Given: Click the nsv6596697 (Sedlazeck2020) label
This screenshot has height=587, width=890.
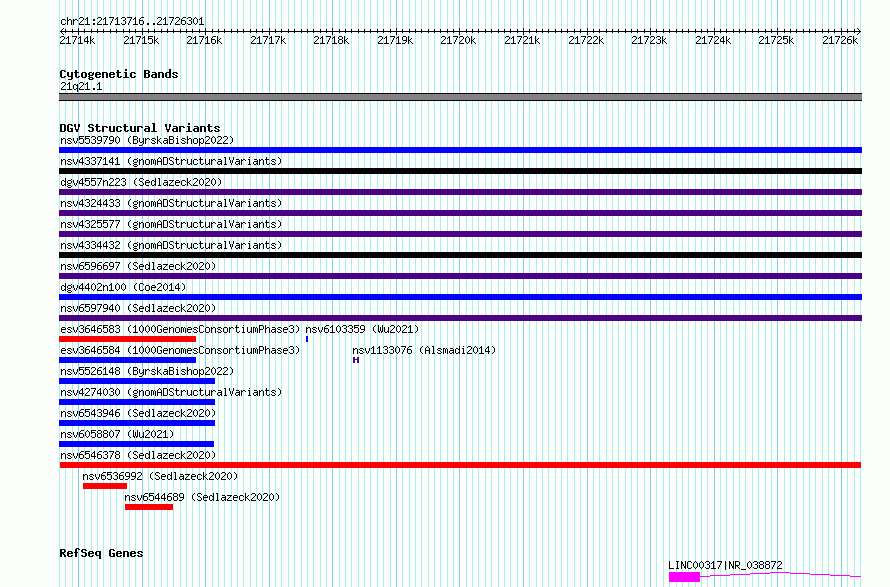Looking at the screenshot, I should 138,266.
